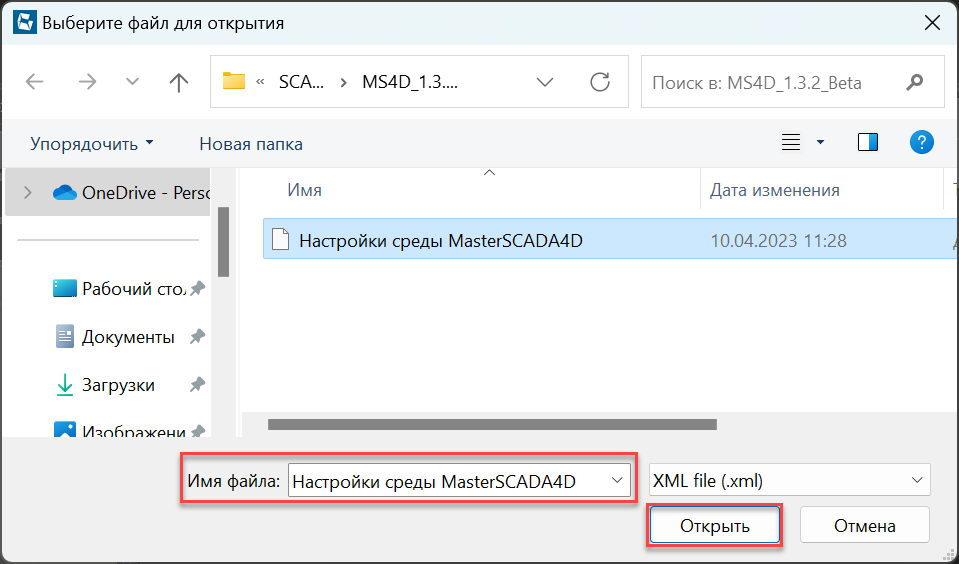This screenshot has height=564, width=959.
Task: Refresh the current folder view
Action: [x=600, y=82]
